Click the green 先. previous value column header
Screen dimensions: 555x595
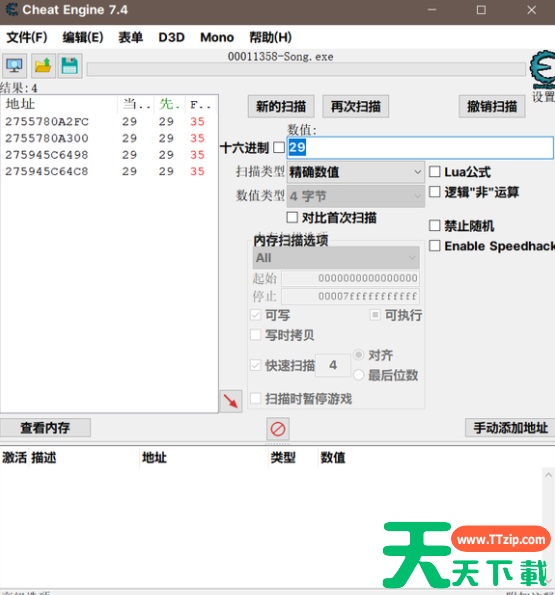coord(170,104)
